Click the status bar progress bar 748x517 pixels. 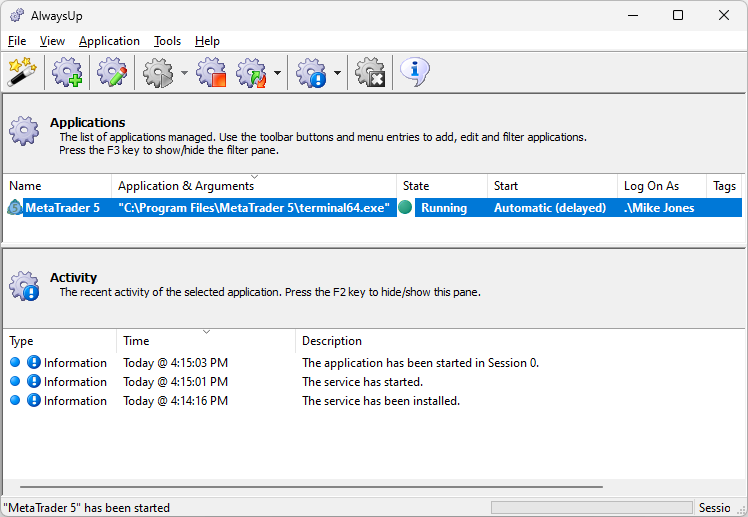point(592,507)
